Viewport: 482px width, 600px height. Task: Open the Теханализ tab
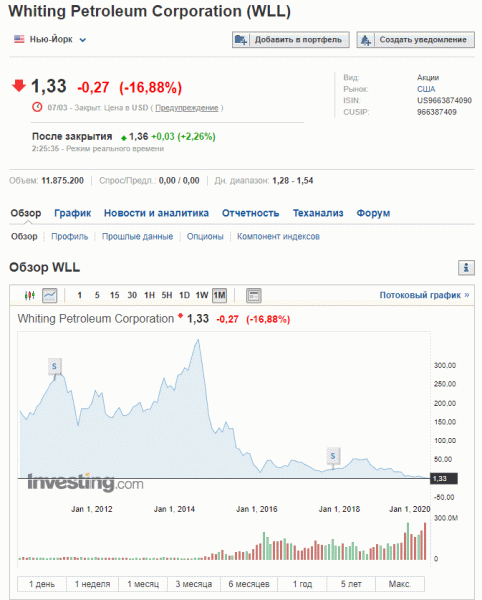point(318,213)
